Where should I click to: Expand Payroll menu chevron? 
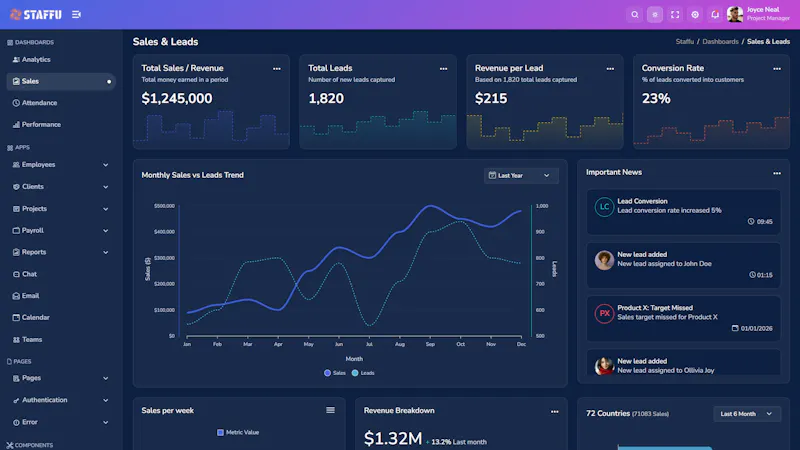(106, 231)
